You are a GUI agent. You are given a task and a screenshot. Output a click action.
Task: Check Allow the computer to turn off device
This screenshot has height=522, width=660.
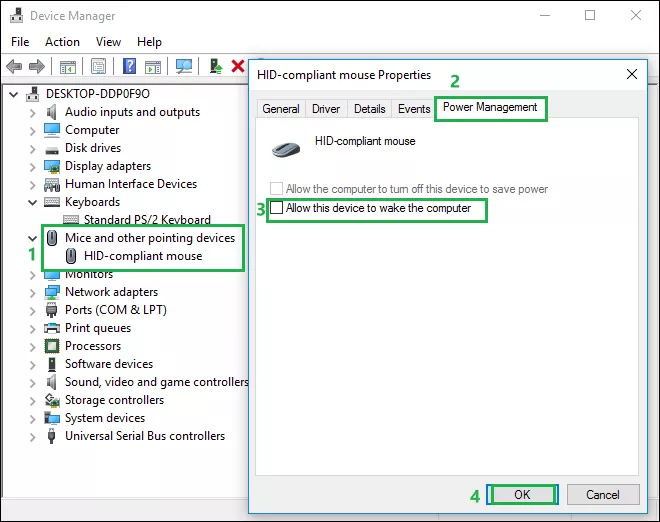click(276, 188)
